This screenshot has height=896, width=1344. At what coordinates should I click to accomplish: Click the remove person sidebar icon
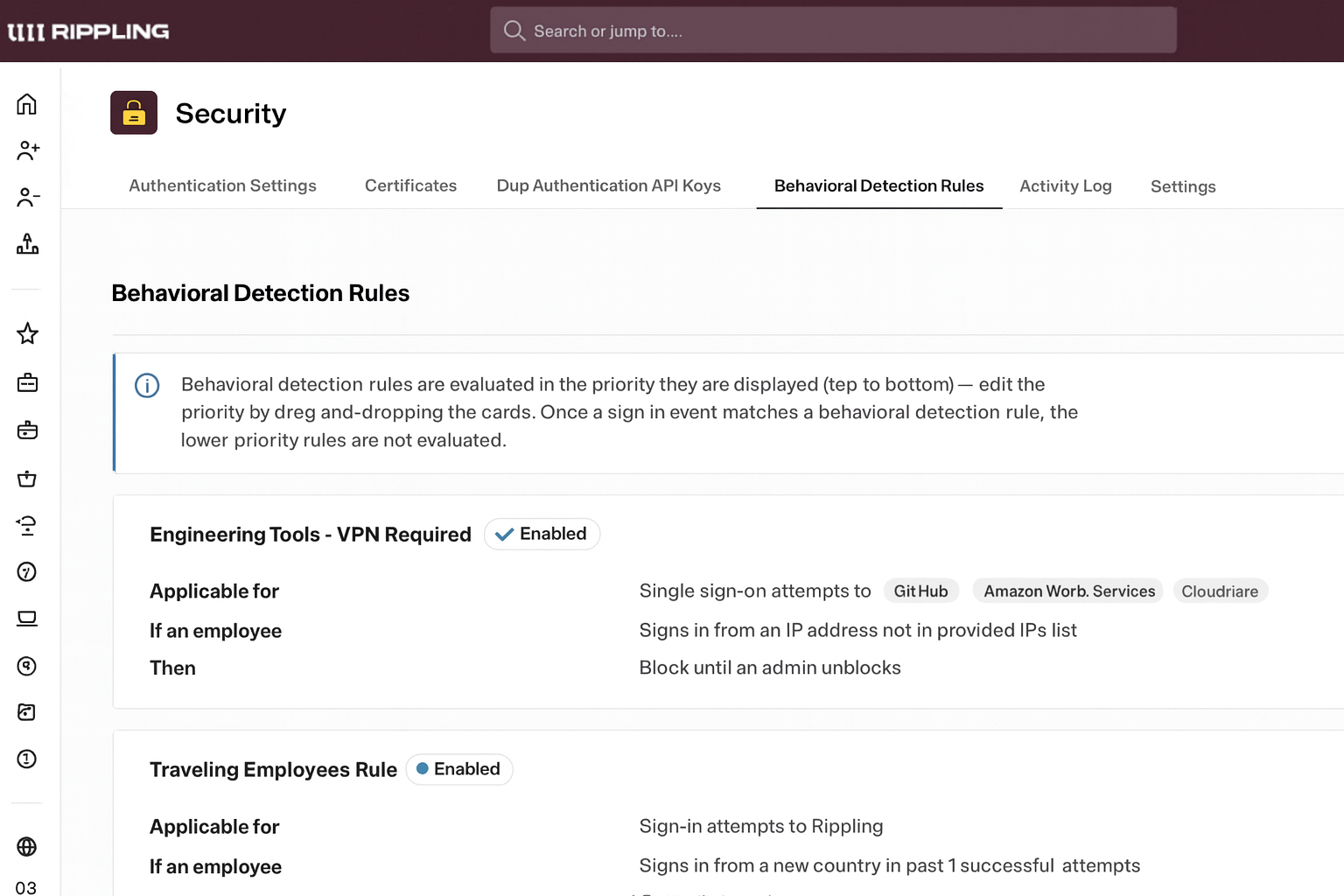coord(27,198)
